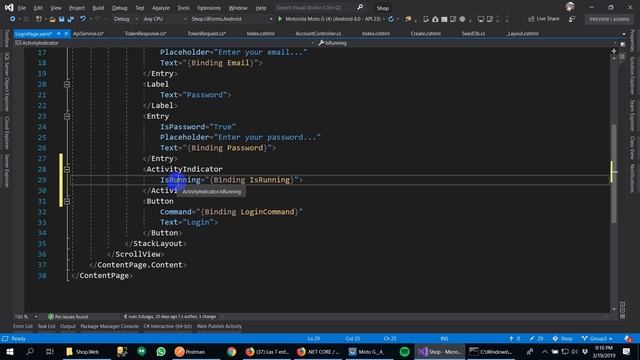Click the Visual Studio logo icon
This screenshot has height=360, width=640.
pyautogui.click(x=9, y=7)
